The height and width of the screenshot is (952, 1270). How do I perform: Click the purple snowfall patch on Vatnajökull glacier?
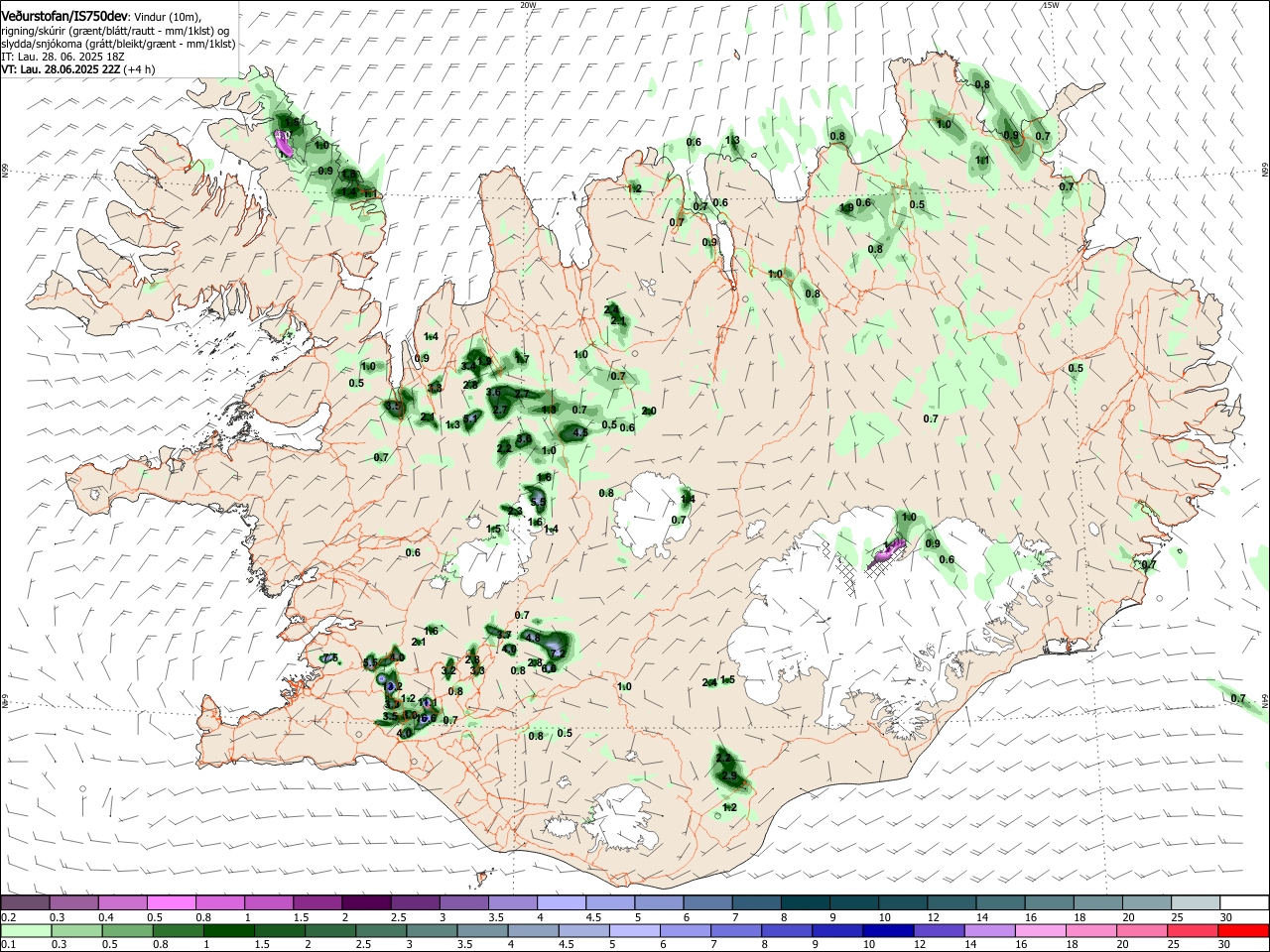(x=888, y=552)
